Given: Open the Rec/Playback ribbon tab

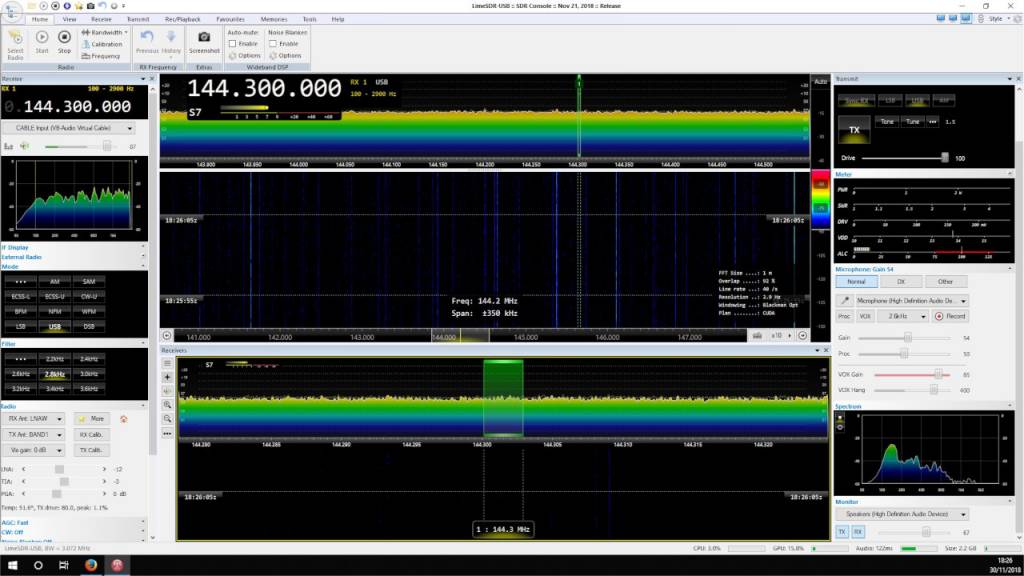Looking at the screenshot, I should click(x=183, y=20).
